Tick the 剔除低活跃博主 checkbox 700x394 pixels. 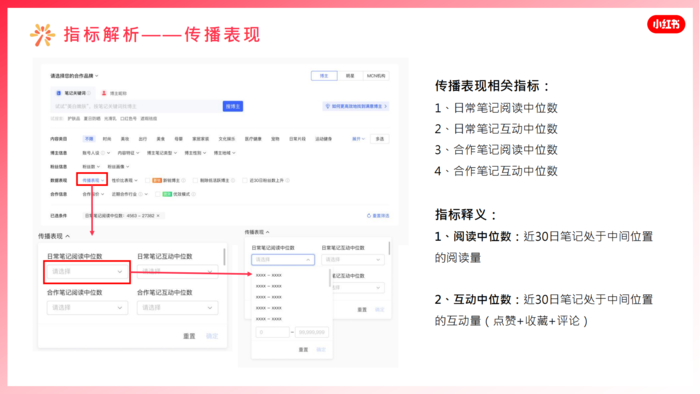click(195, 180)
